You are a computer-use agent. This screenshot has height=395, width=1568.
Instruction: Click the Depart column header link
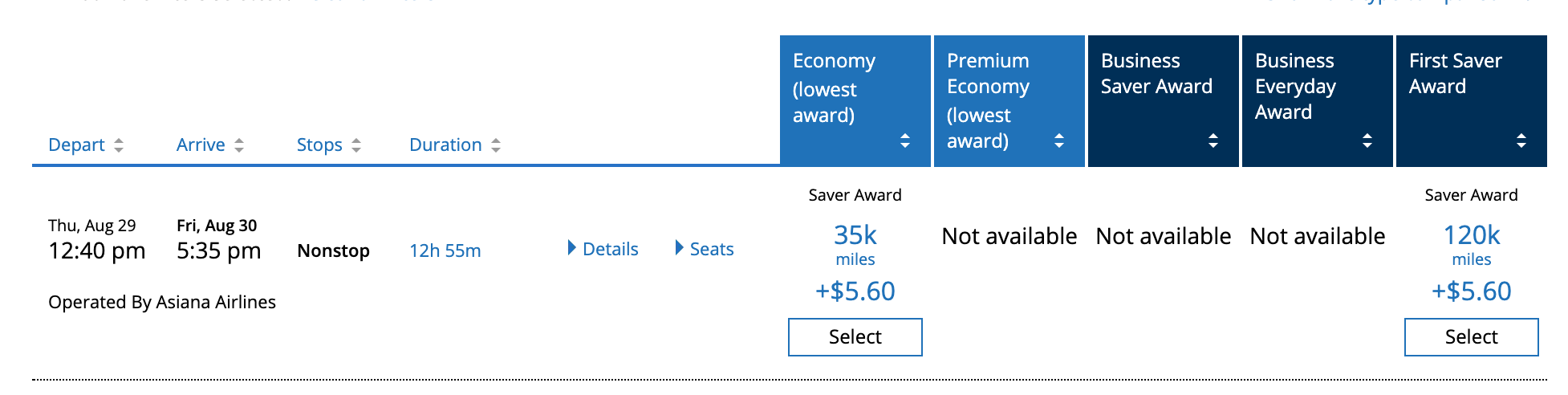76,145
